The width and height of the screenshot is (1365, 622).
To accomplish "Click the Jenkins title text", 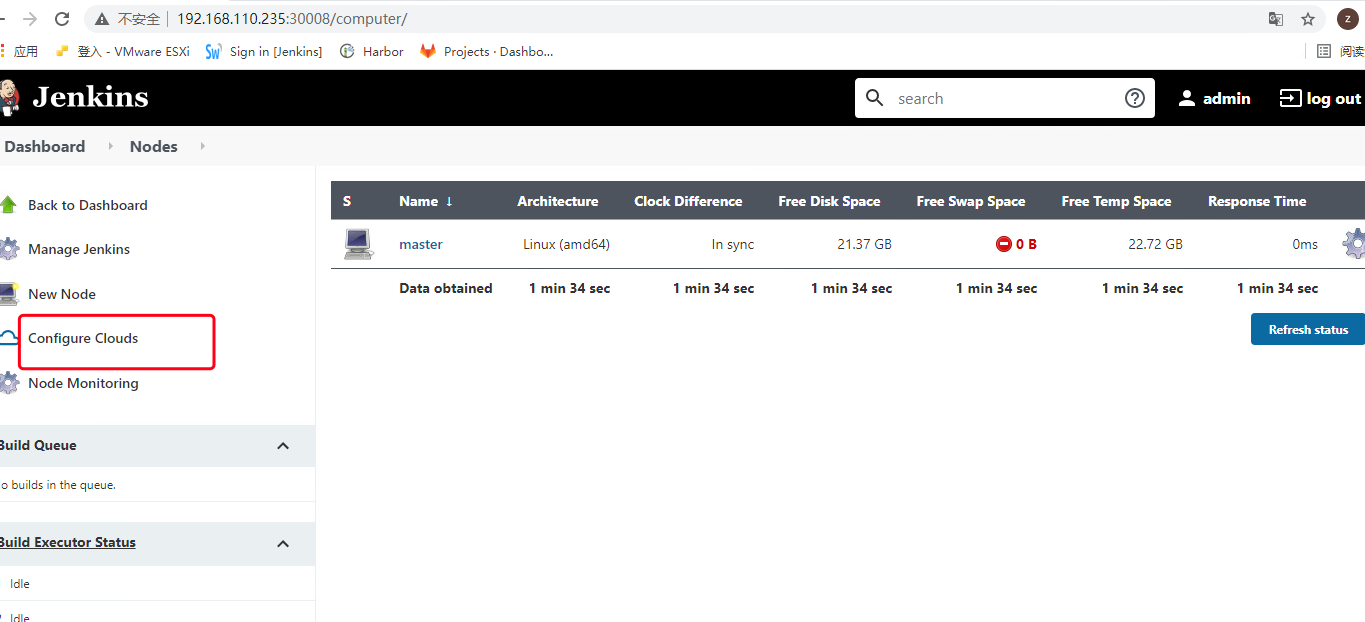I will coord(90,97).
